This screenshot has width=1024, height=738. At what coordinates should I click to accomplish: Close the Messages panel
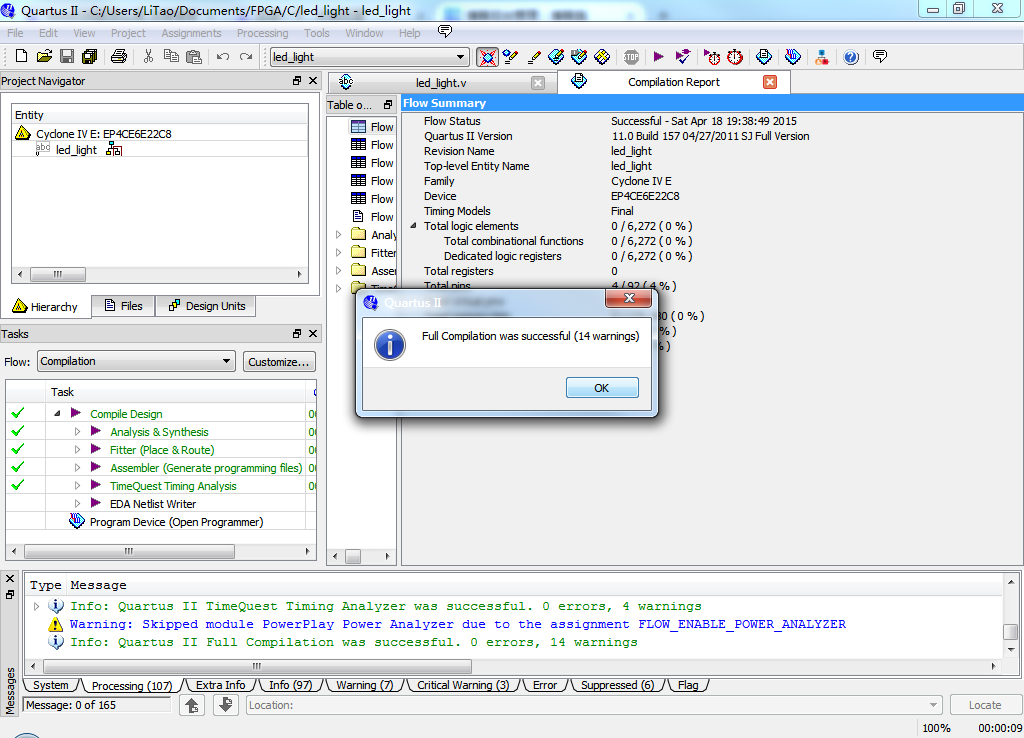click(x=10, y=579)
